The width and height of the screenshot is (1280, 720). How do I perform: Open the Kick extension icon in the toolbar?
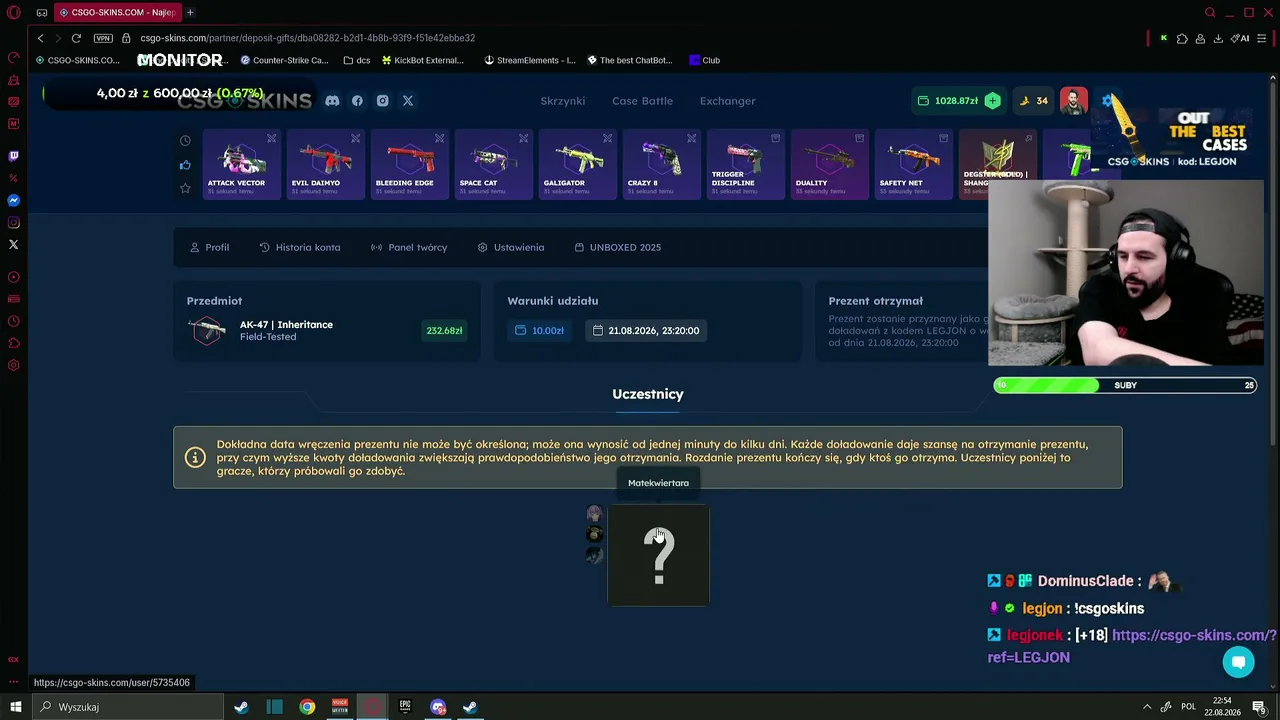(x=1163, y=38)
